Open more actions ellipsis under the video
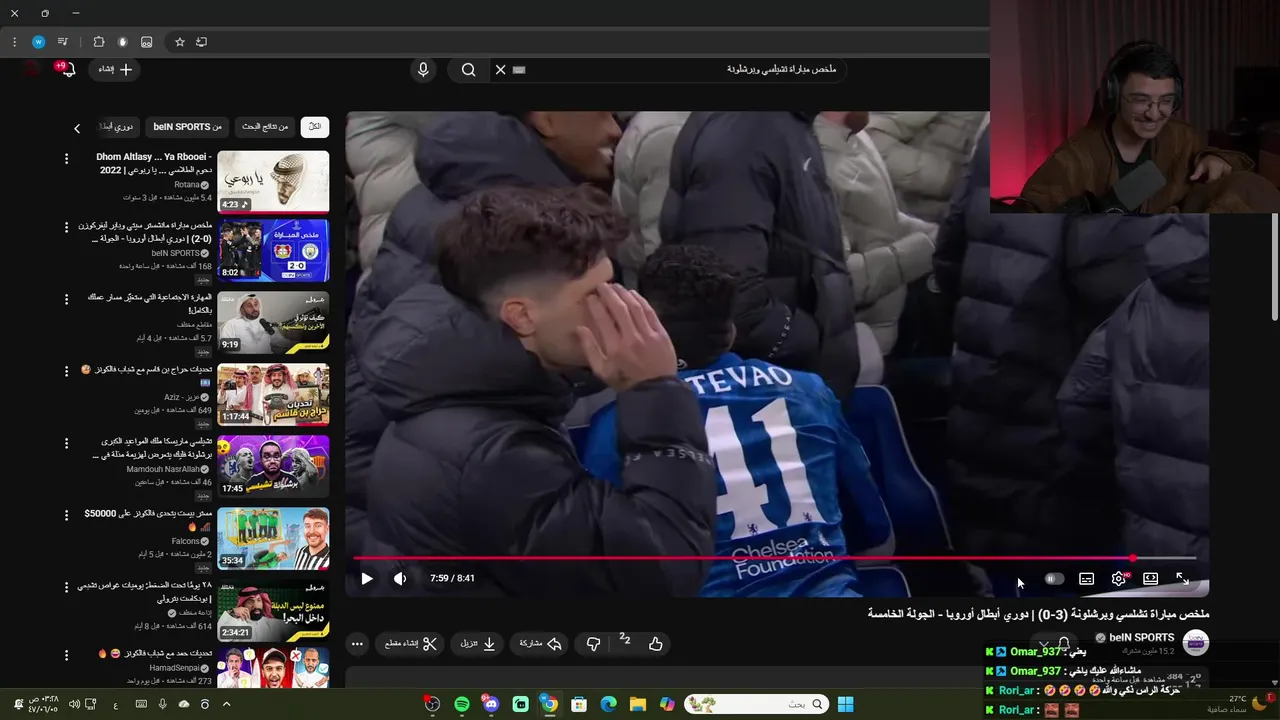1280x720 pixels. click(x=357, y=644)
